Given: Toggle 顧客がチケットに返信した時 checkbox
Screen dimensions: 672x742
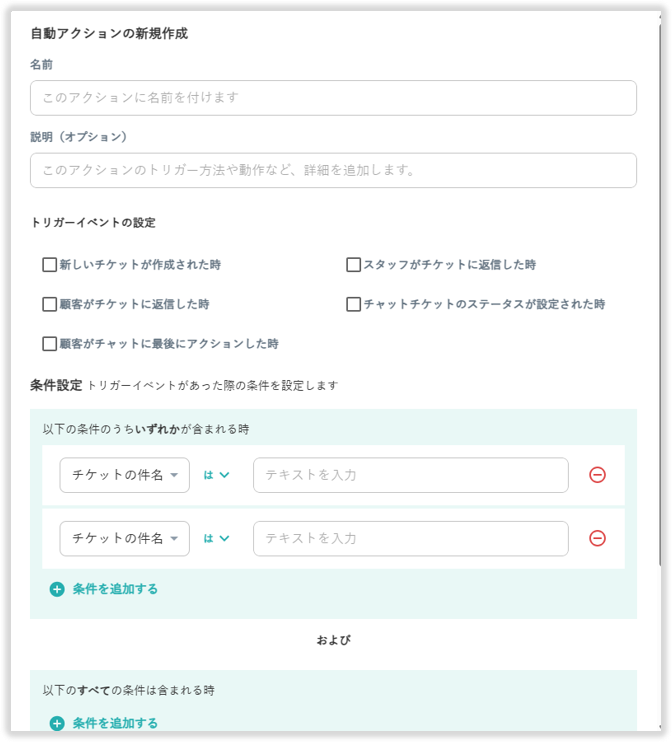Looking at the screenshot, I should coord(49,304).
